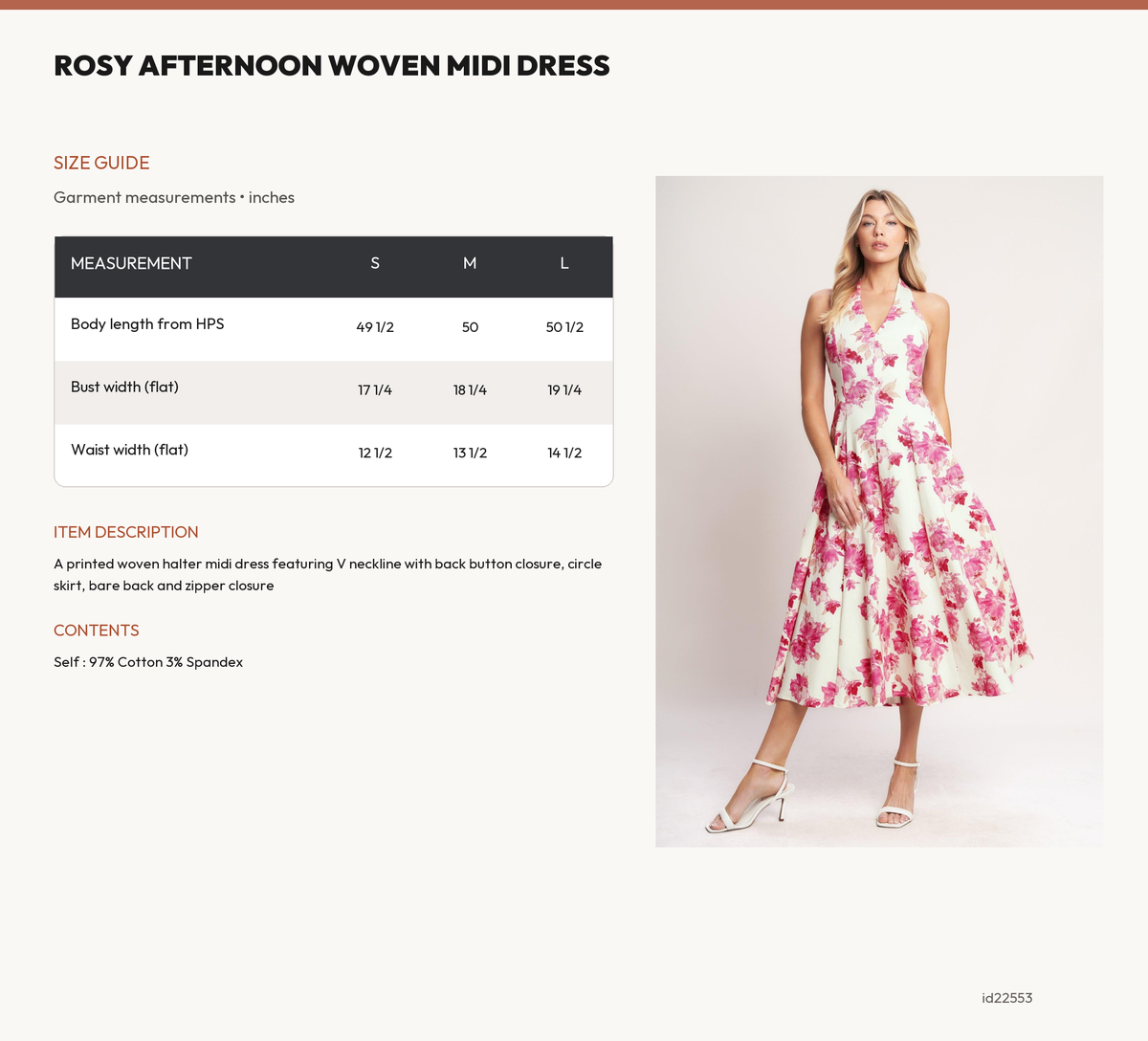This screenshot has width=1148, height=1041.
Task: Select the L size column header
Action: [564, 263]
